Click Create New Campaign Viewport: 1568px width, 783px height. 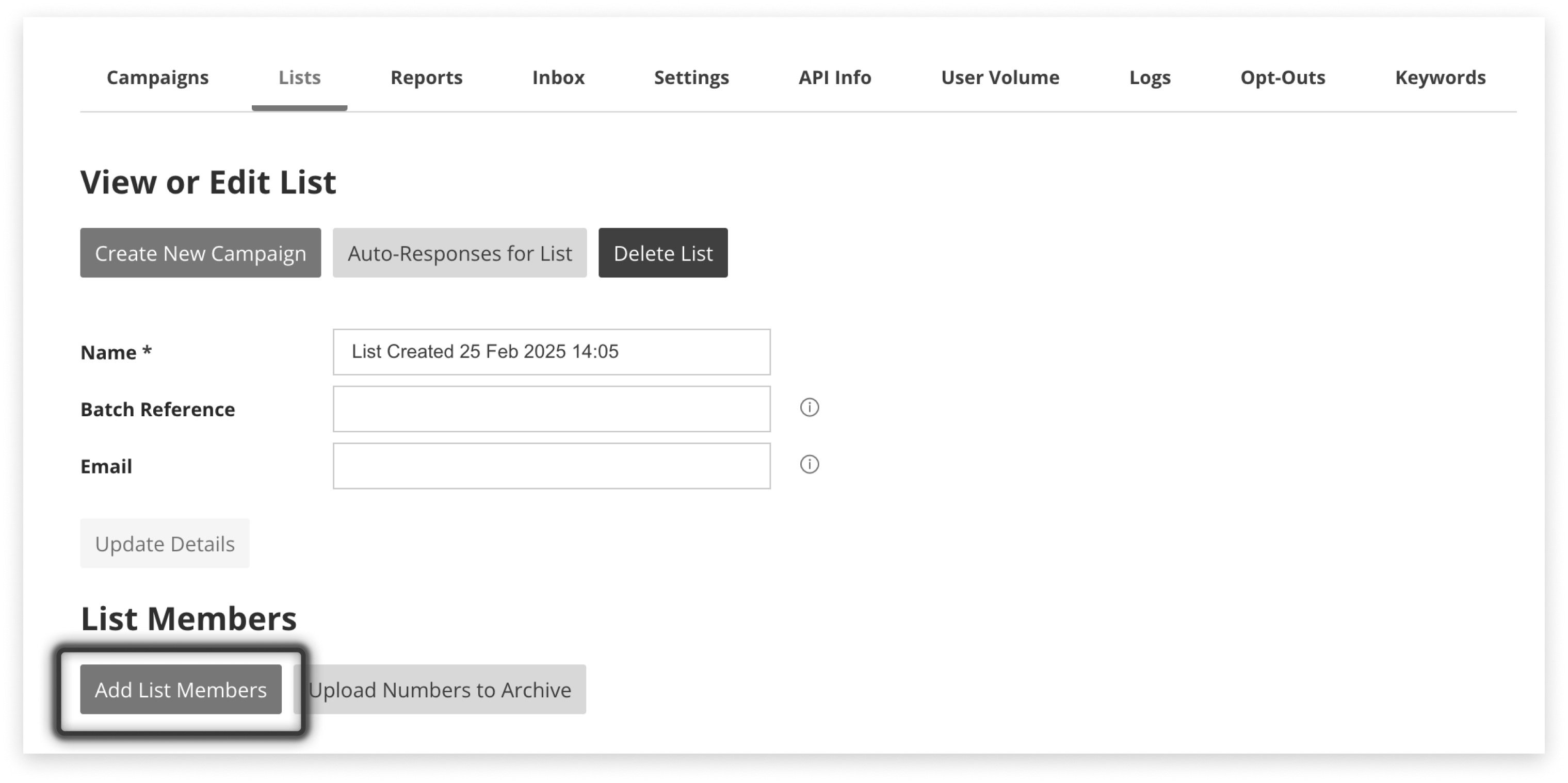tap(200, 252)
